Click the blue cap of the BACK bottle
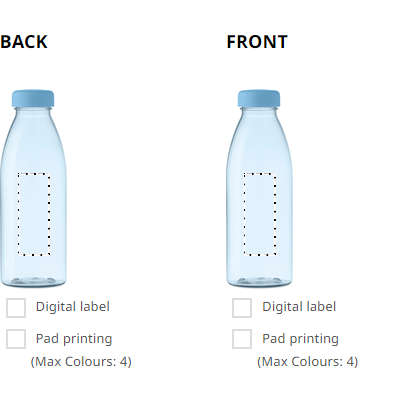Screen dimensions: 420x420 [x=33, y=98]
